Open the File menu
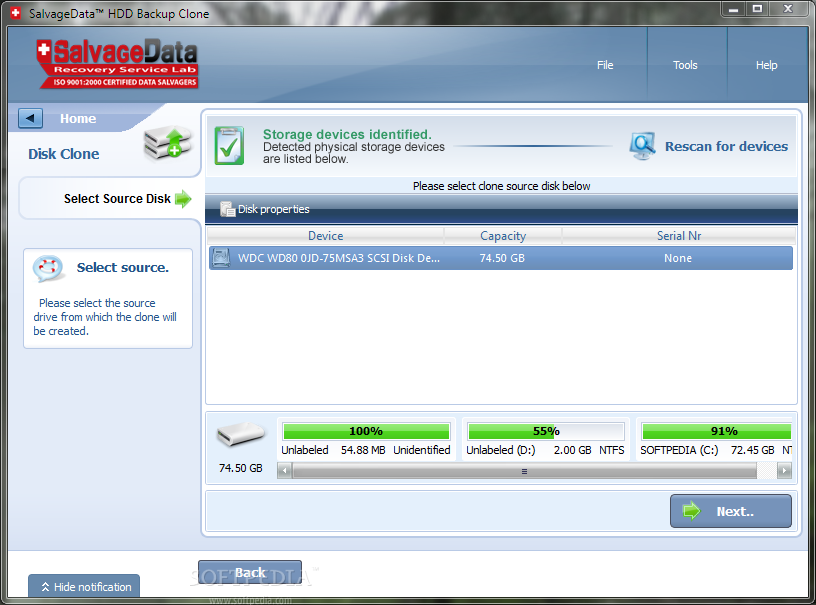The height and width of the screenshot is (605, 816). point(605,65)
